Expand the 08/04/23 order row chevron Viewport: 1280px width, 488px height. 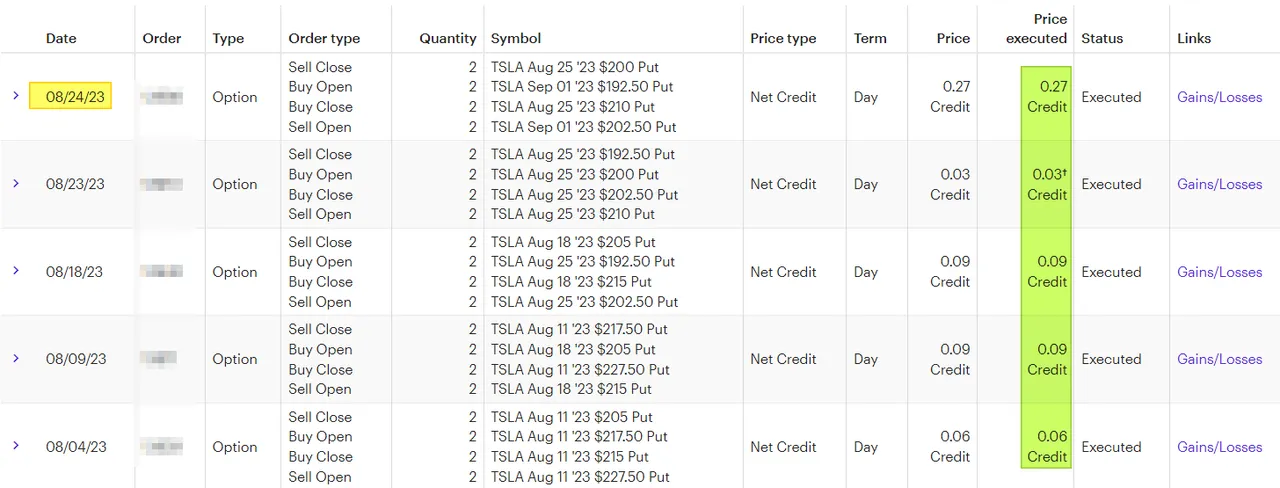tap(16, 446)
